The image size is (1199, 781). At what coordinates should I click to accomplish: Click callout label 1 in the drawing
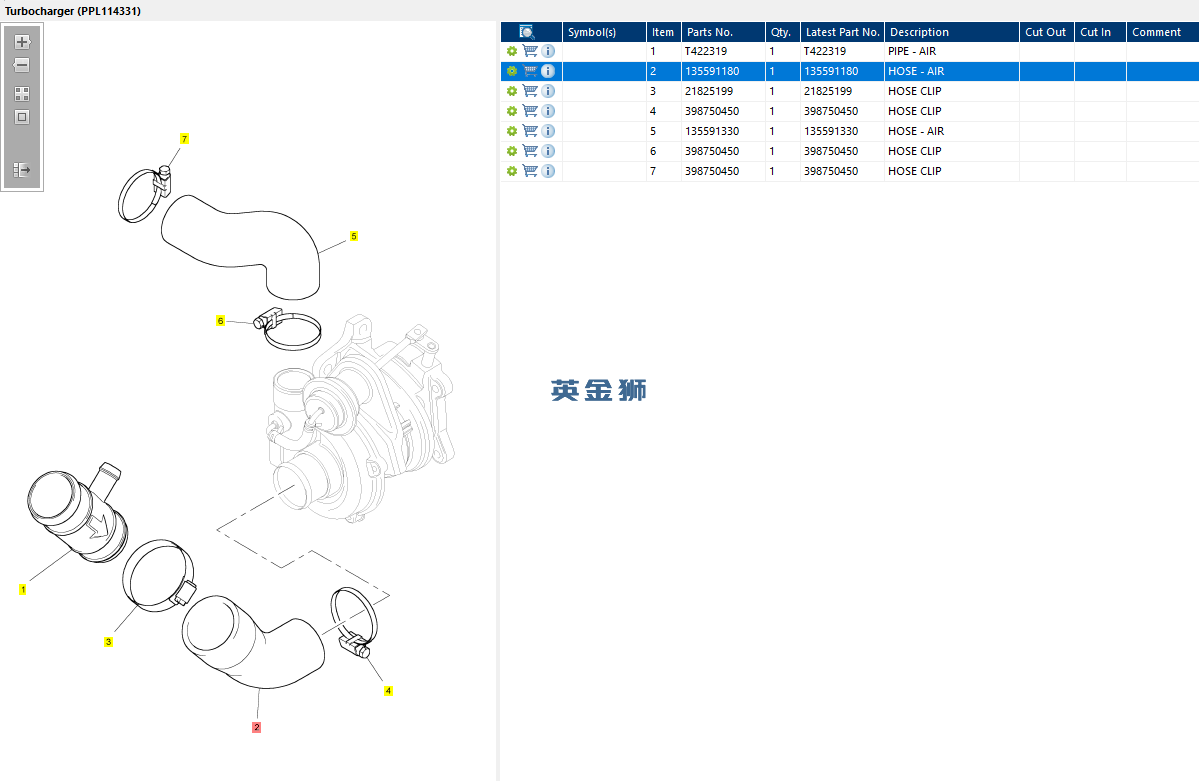pos(22,590)
